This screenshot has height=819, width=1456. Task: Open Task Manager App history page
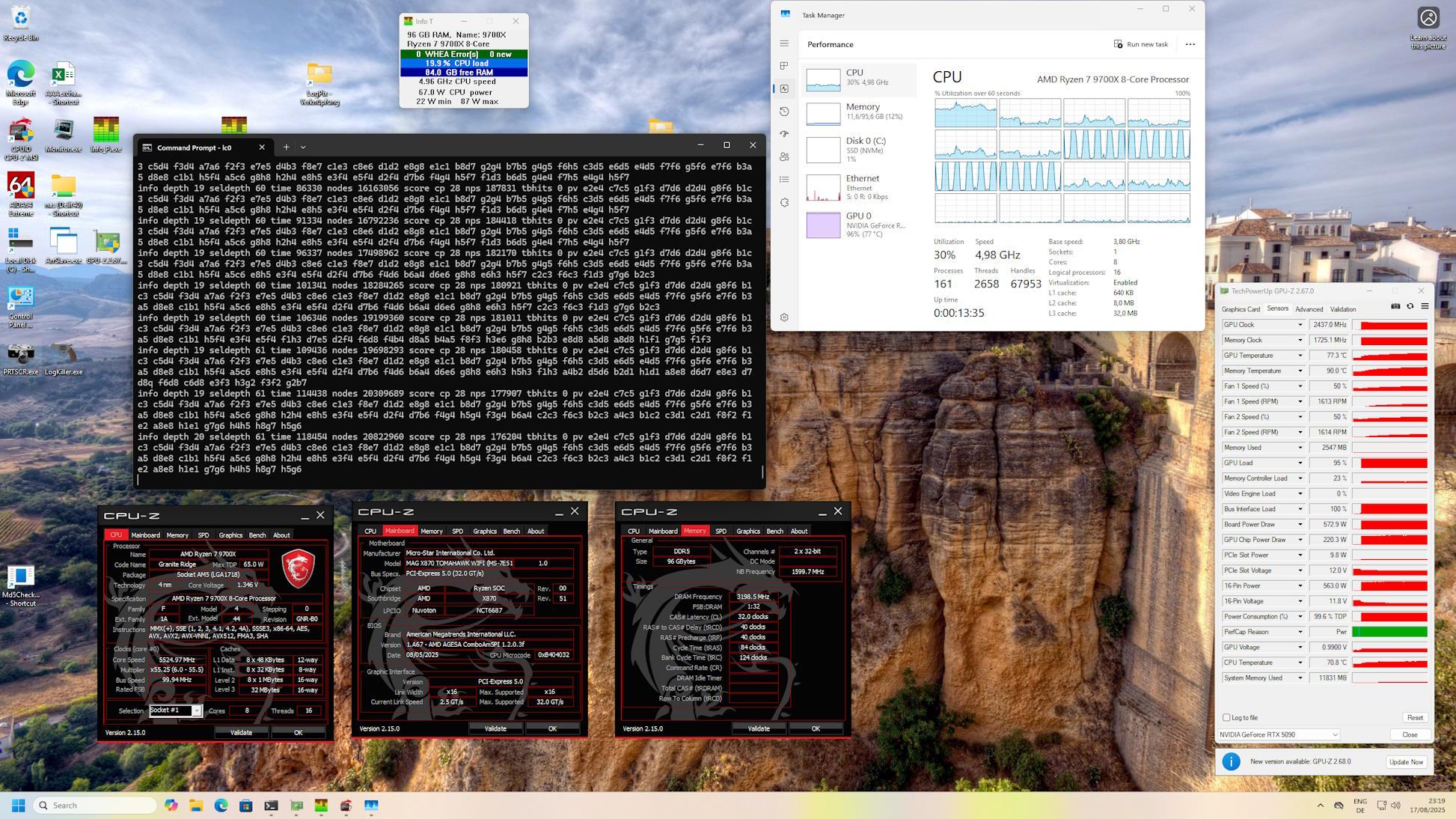784,111
